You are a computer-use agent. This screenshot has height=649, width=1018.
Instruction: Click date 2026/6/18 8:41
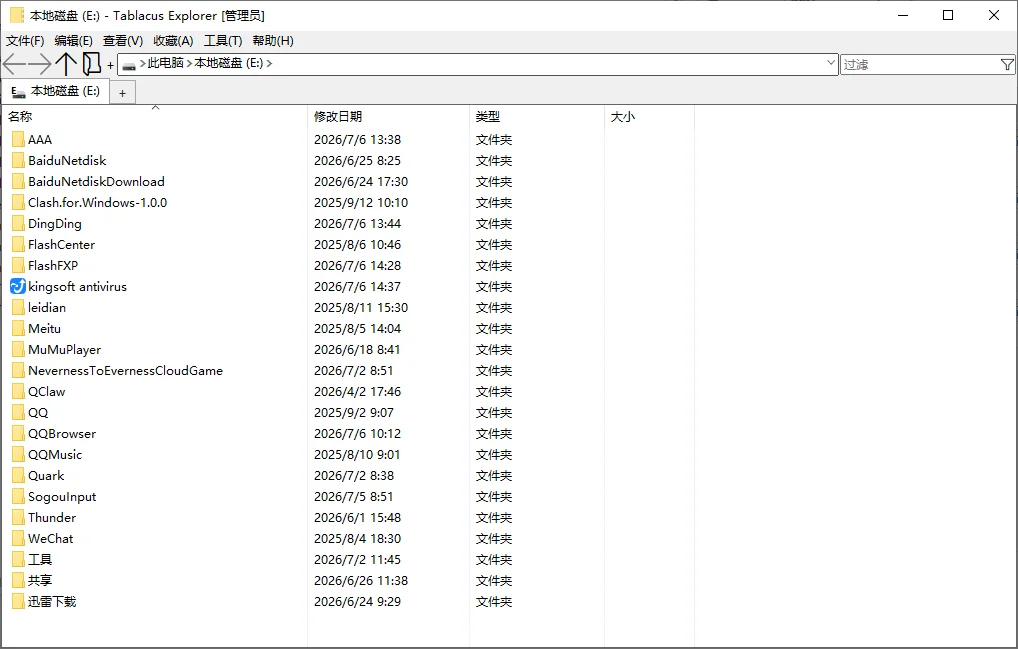click(x=357, y=349)
